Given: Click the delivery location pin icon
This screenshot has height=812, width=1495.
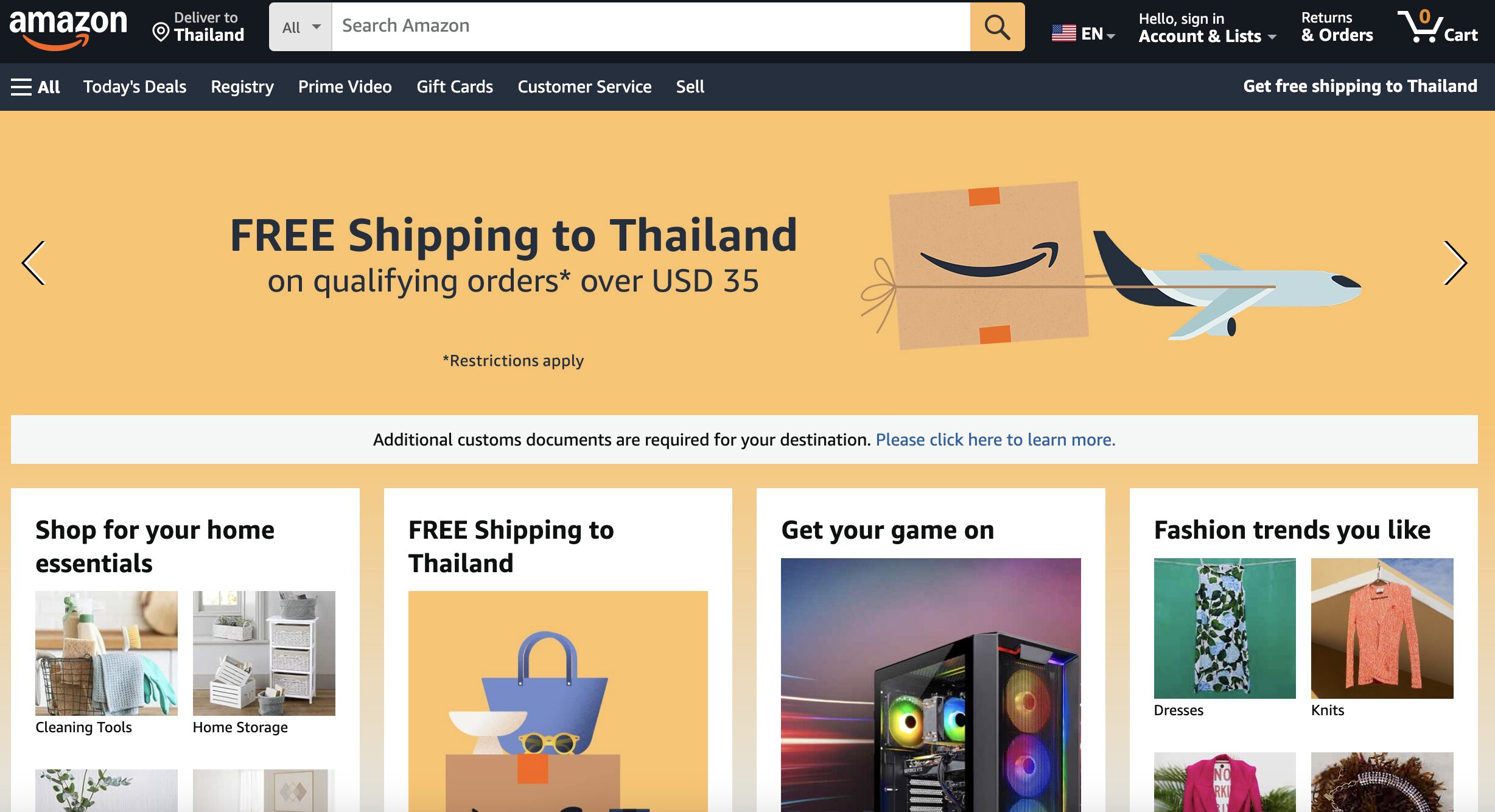Looking at the screenshot, I should click(161, 32).
